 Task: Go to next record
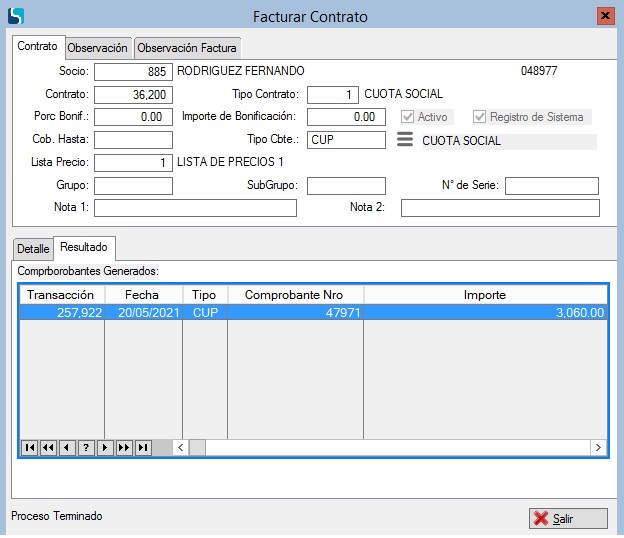click(105, 447)
